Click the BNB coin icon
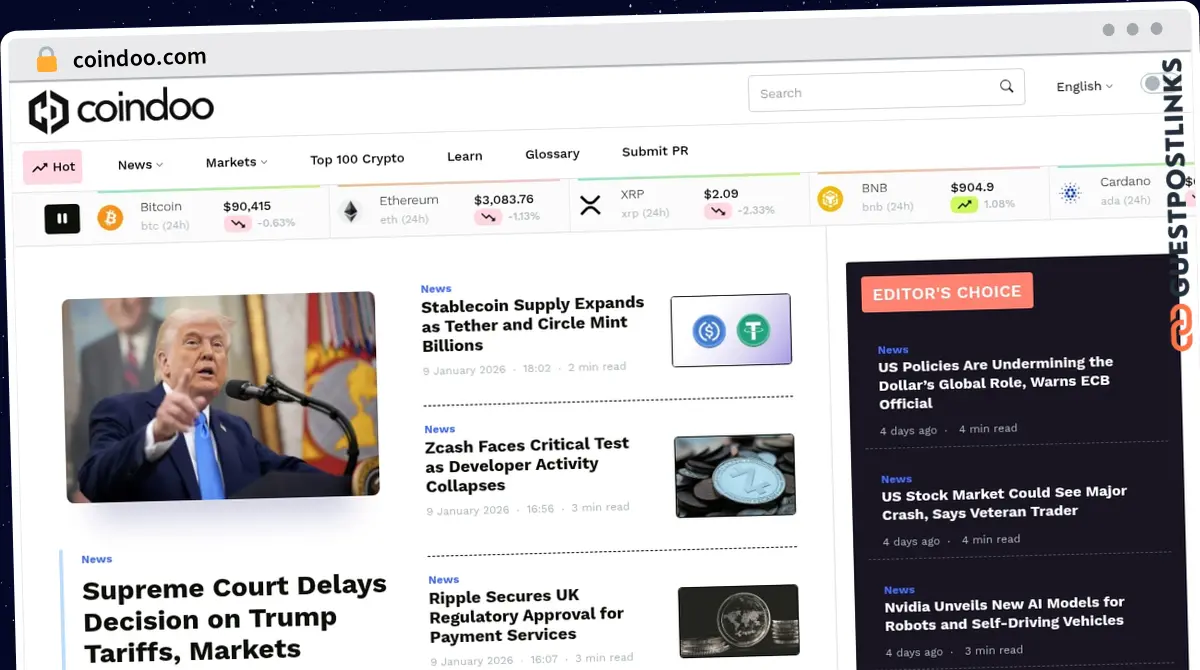This screenshot has width=1200, height=670. coord(831,199)
